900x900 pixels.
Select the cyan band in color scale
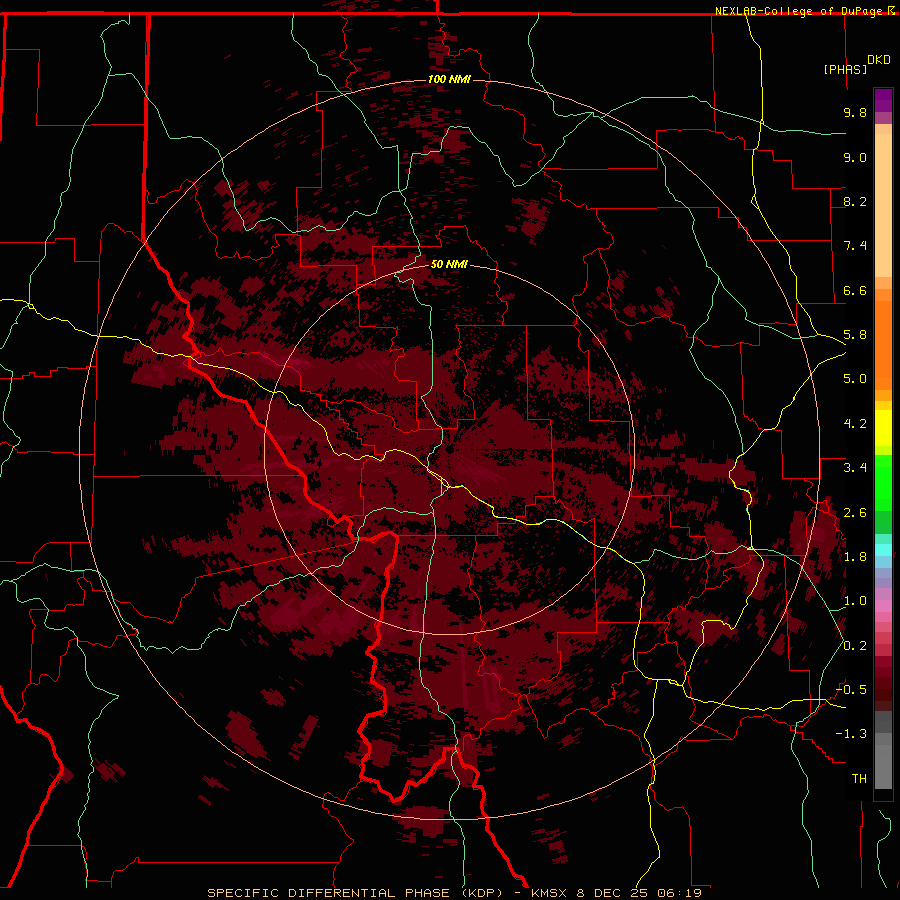click(x=883, y=550)
